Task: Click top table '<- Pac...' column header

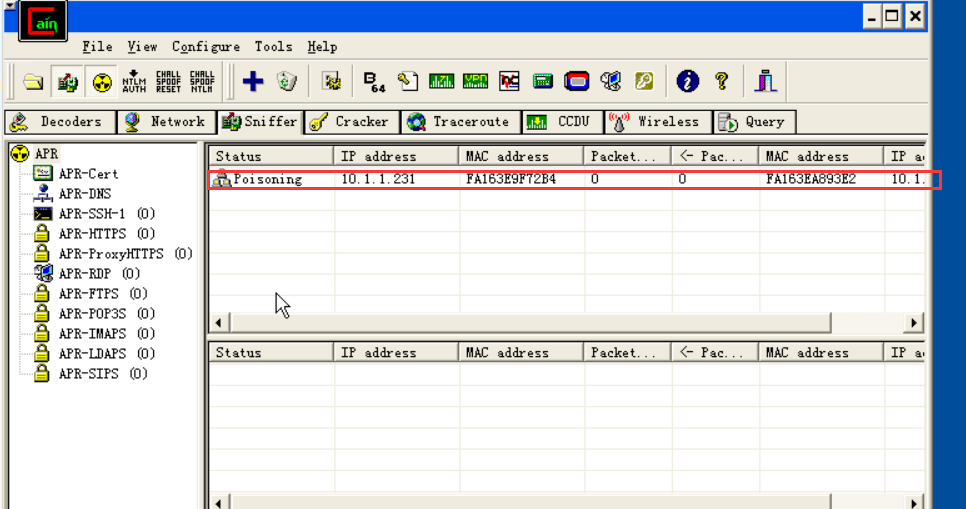Action: click(715, 157)
